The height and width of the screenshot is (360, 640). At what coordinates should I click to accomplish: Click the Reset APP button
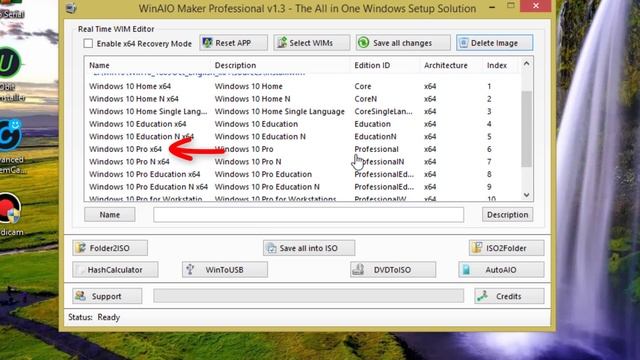pyautogui.click(x=233, y=43)
